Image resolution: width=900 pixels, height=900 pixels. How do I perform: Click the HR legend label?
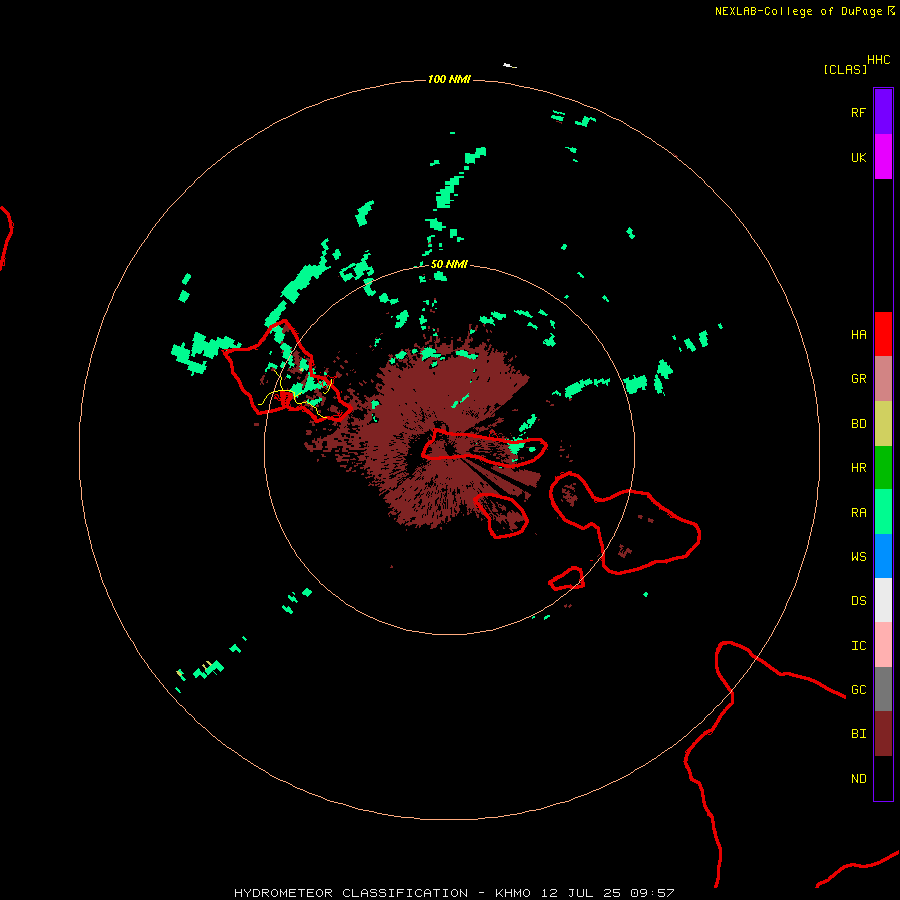point(858,468)
